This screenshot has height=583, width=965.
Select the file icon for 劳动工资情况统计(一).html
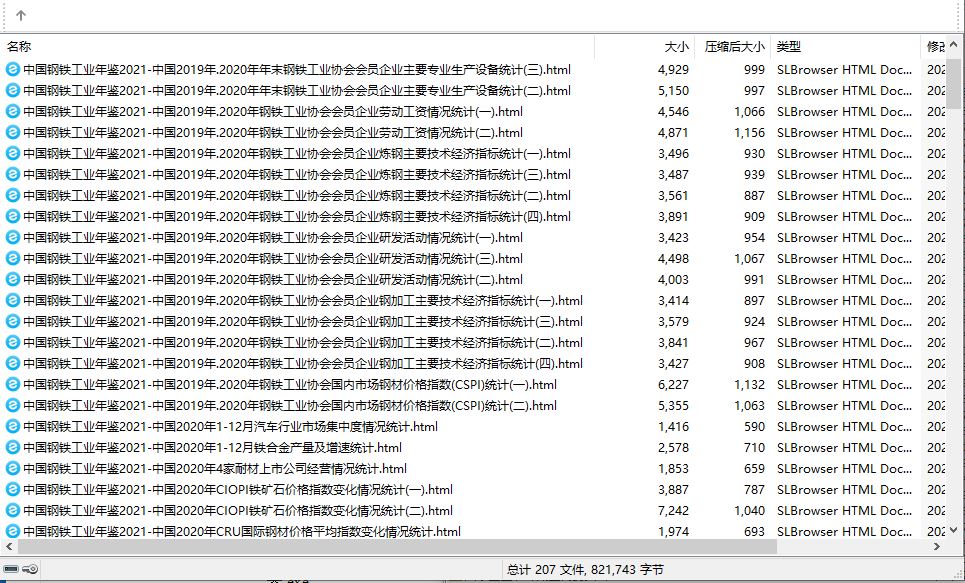[x=12, y=111]
